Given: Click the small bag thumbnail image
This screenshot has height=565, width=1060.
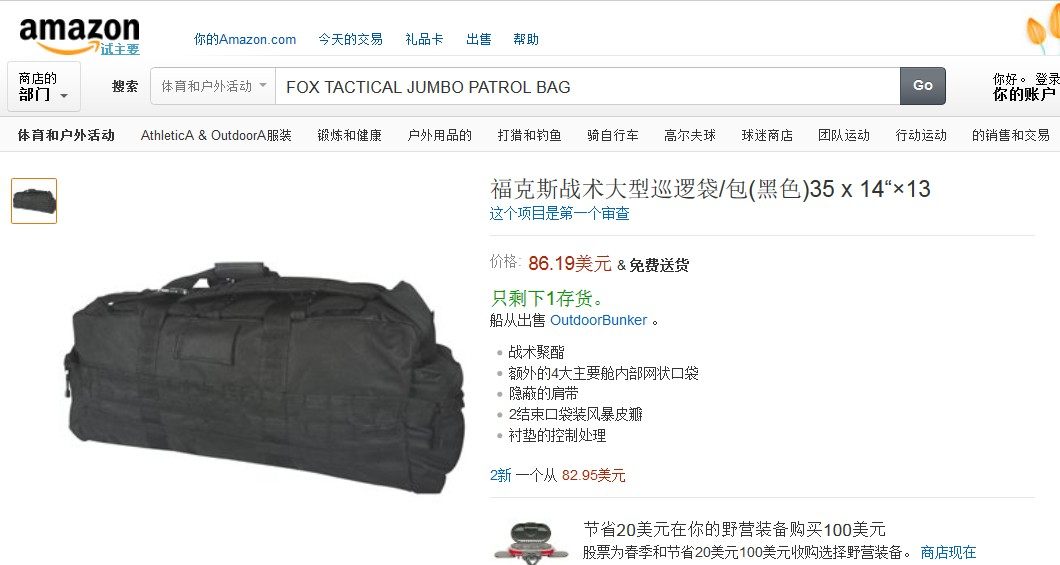Looking at the screenshot, I should 34,201.
